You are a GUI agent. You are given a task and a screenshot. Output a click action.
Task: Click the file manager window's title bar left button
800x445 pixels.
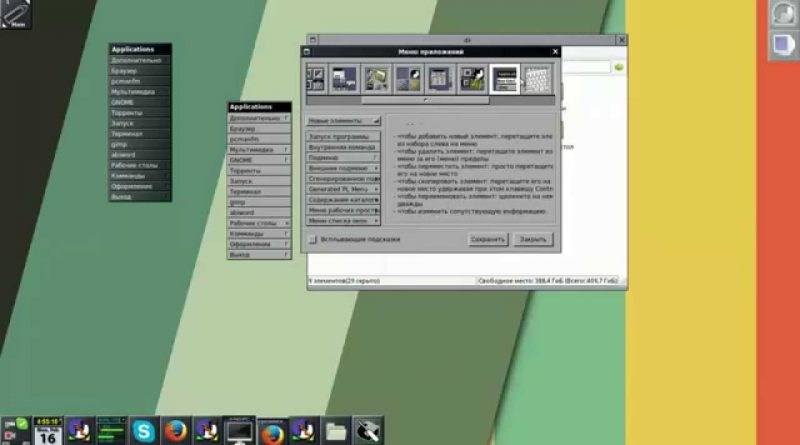(x=313, y=40)
